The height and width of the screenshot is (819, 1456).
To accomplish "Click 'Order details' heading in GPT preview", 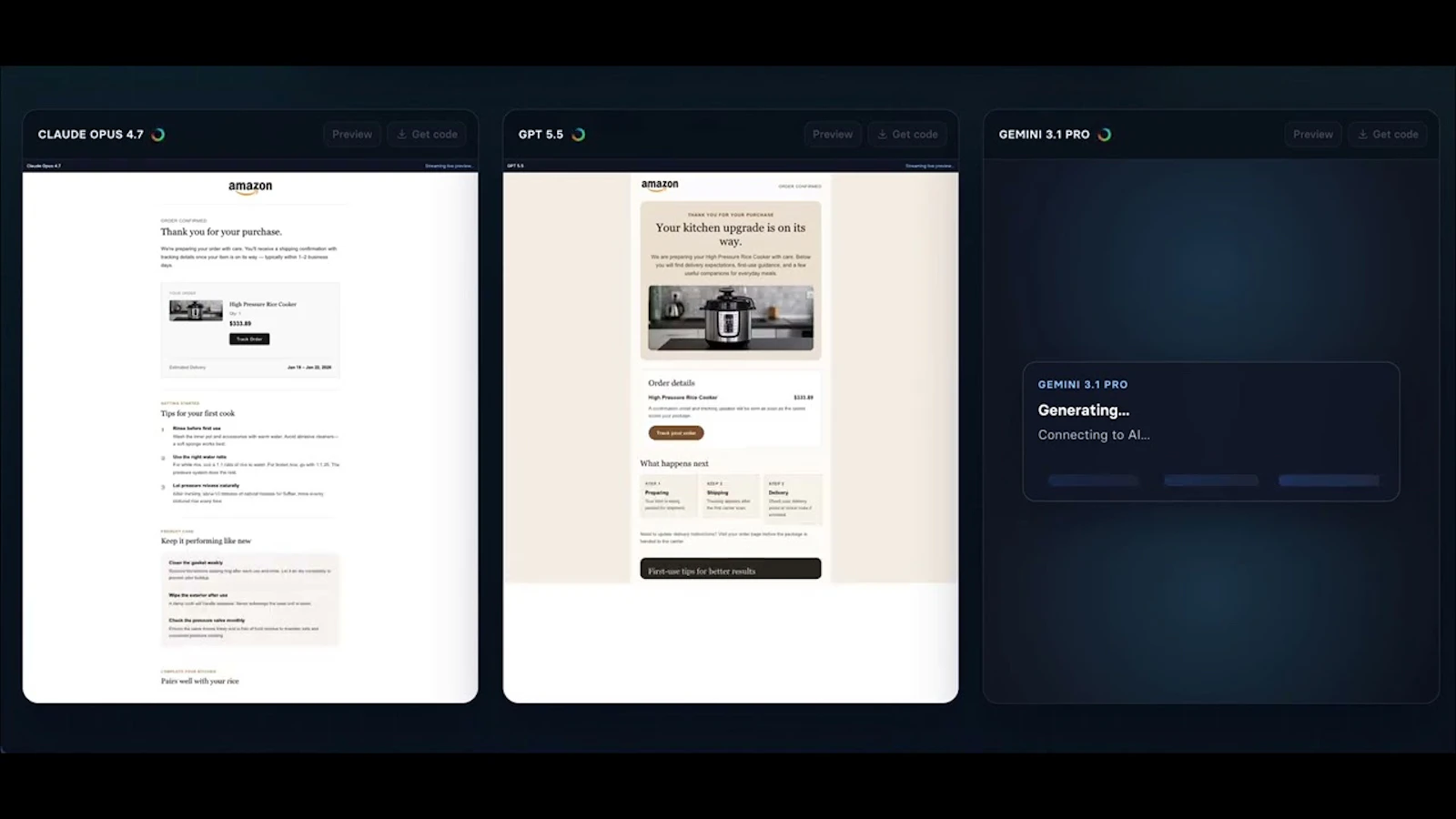I will [672, 383].
